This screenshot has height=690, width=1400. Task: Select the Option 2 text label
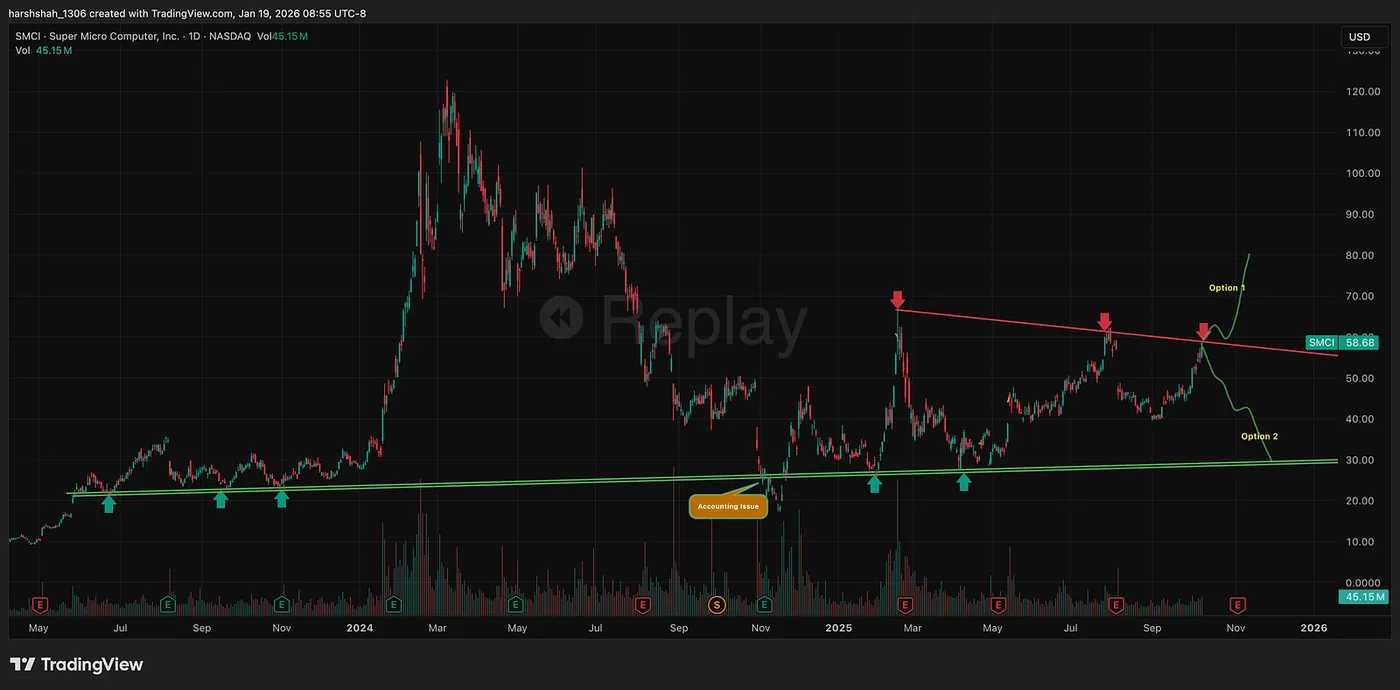[x=1259, y=436]
